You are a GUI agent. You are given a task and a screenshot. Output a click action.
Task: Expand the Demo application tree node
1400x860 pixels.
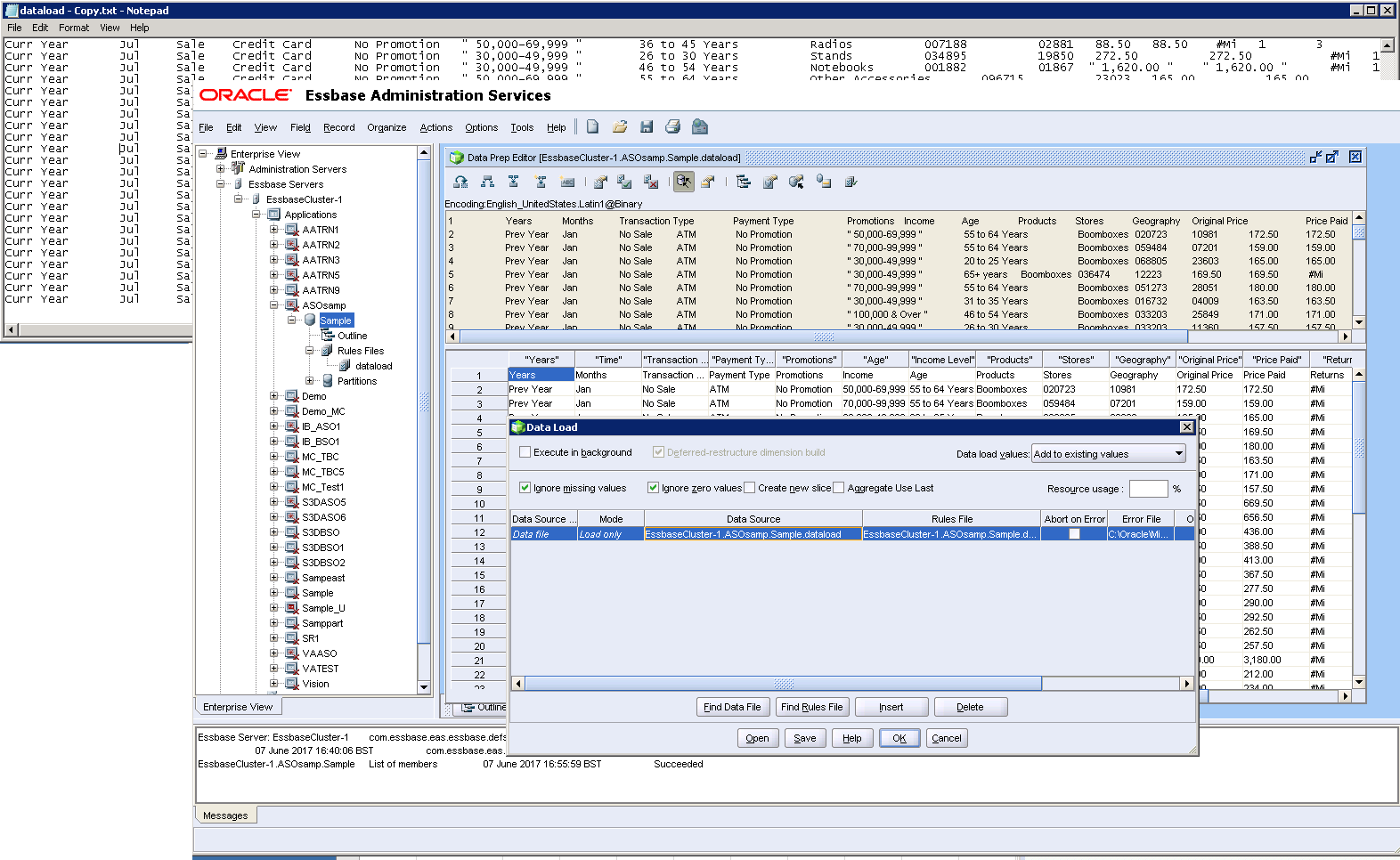pyautogui.click(x=274, y=396)
